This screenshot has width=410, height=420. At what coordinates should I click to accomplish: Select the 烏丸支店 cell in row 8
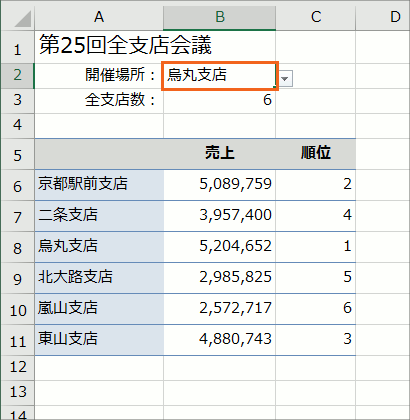(x=99, y=247)
